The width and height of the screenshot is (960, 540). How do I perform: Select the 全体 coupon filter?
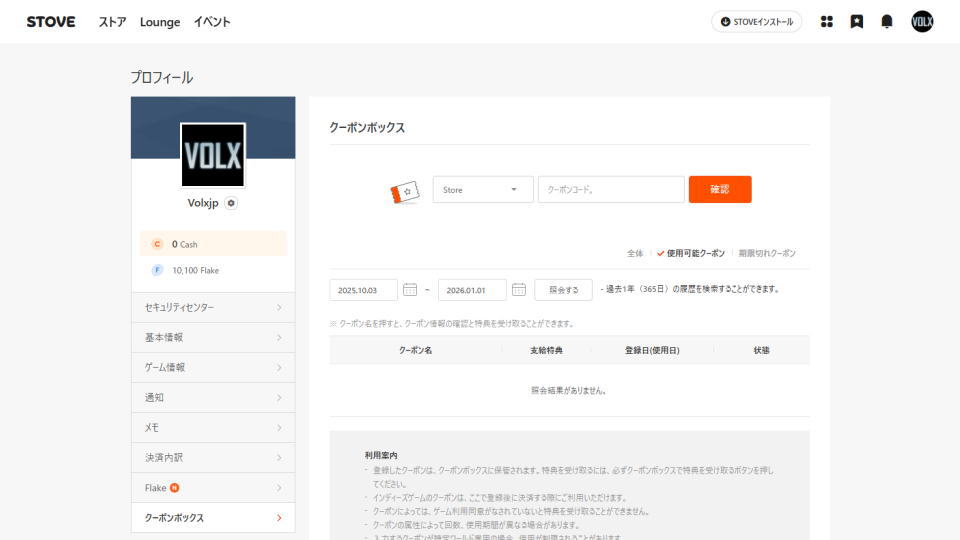(635, 254)
